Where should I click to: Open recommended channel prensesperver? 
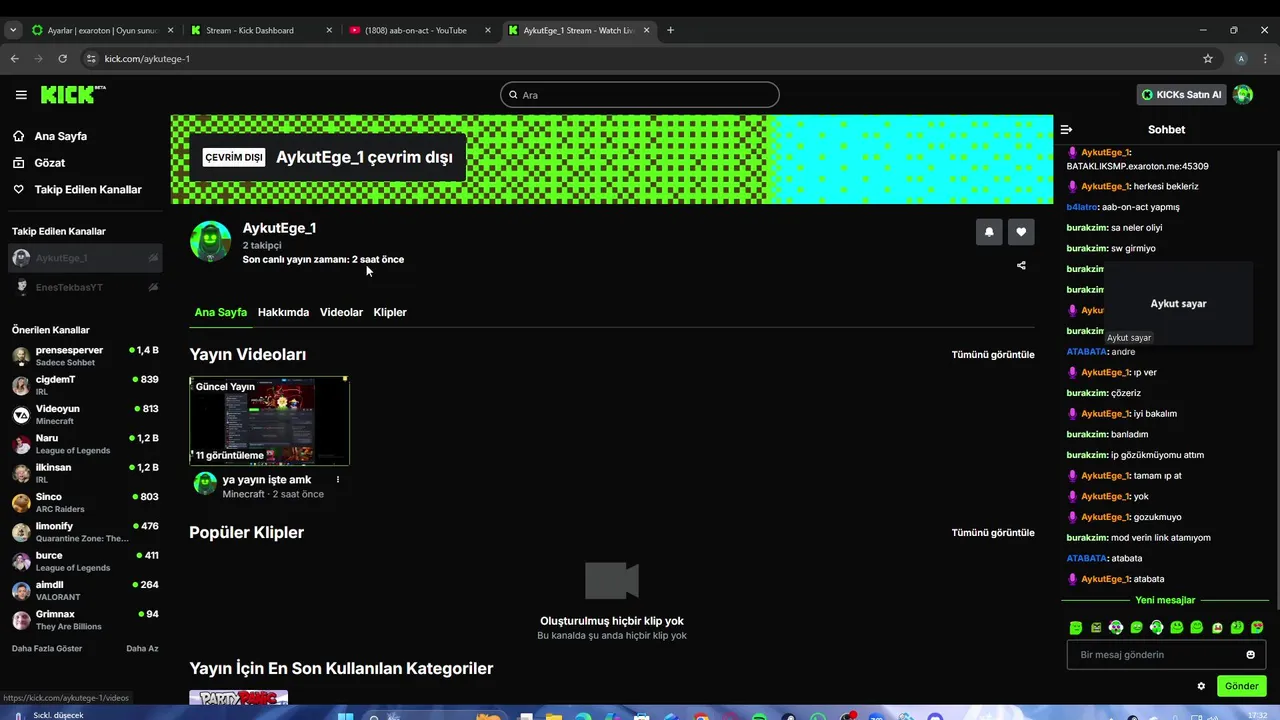tap(85, 356)
